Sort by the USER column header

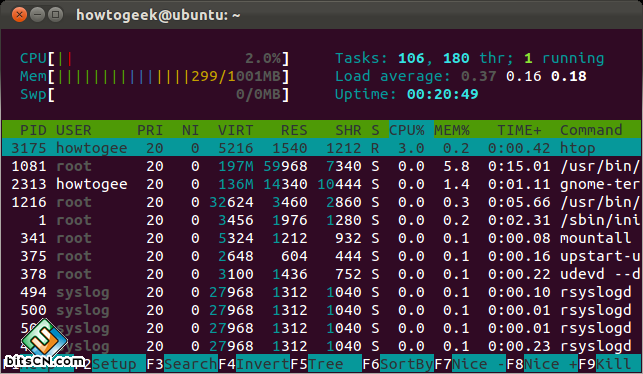(73, 130)
